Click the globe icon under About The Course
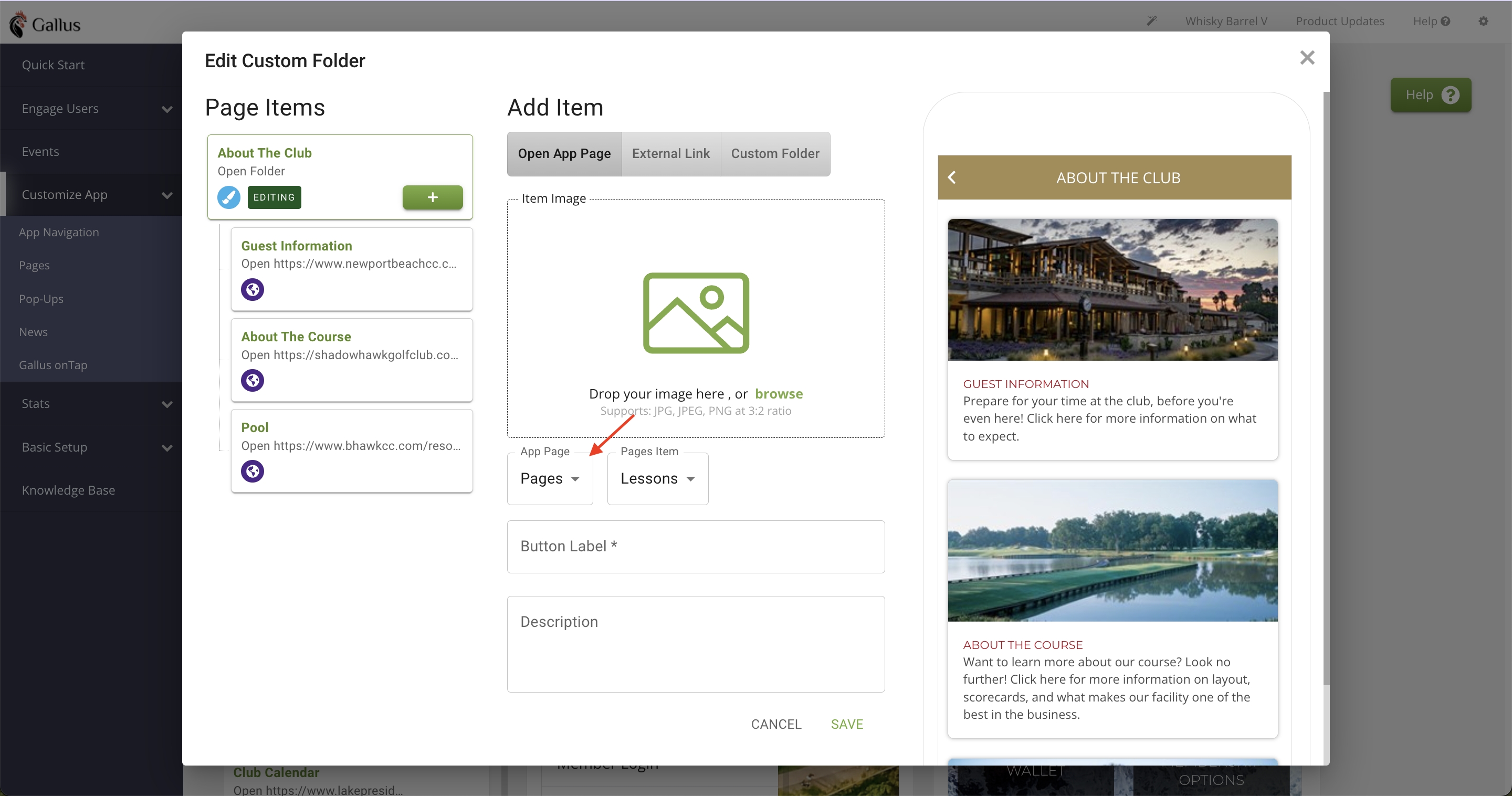 (x=253, y=380)
